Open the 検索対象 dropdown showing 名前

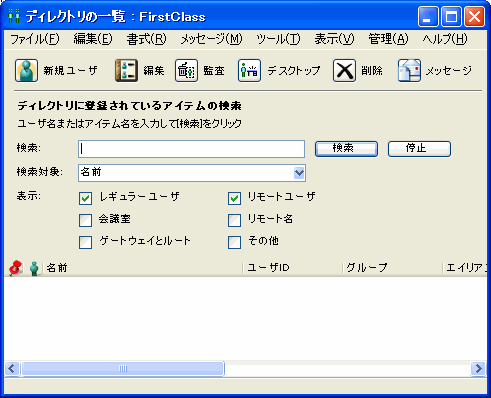pyautogui.click(x=192, y=173)
